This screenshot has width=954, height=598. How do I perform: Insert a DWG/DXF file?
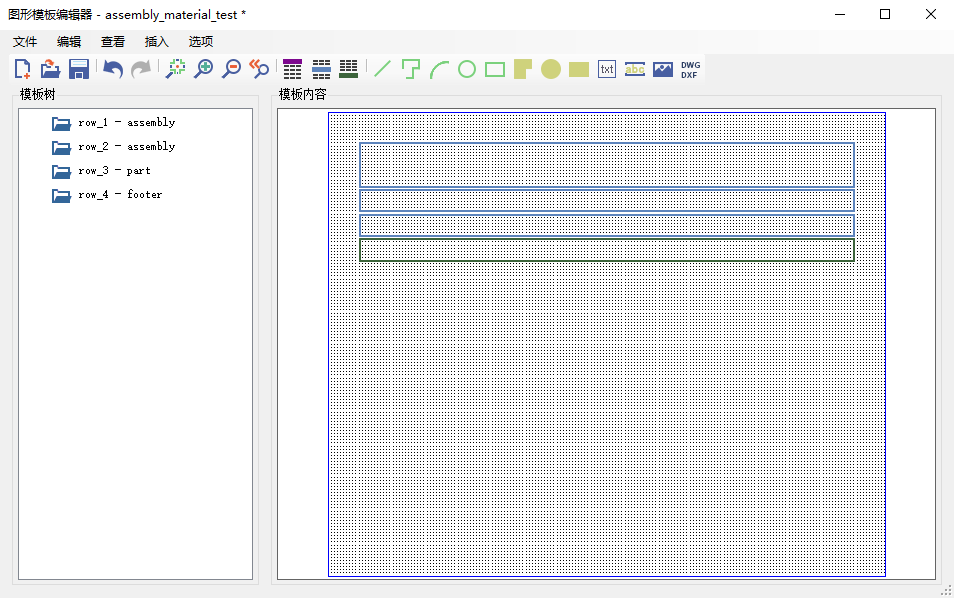pos(691,69)
